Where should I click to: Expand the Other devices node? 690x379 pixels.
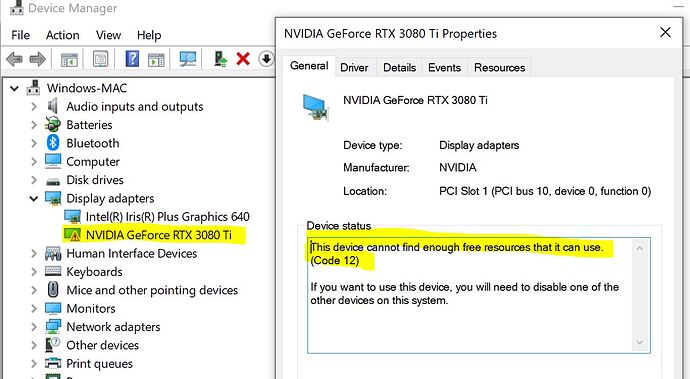34,345
